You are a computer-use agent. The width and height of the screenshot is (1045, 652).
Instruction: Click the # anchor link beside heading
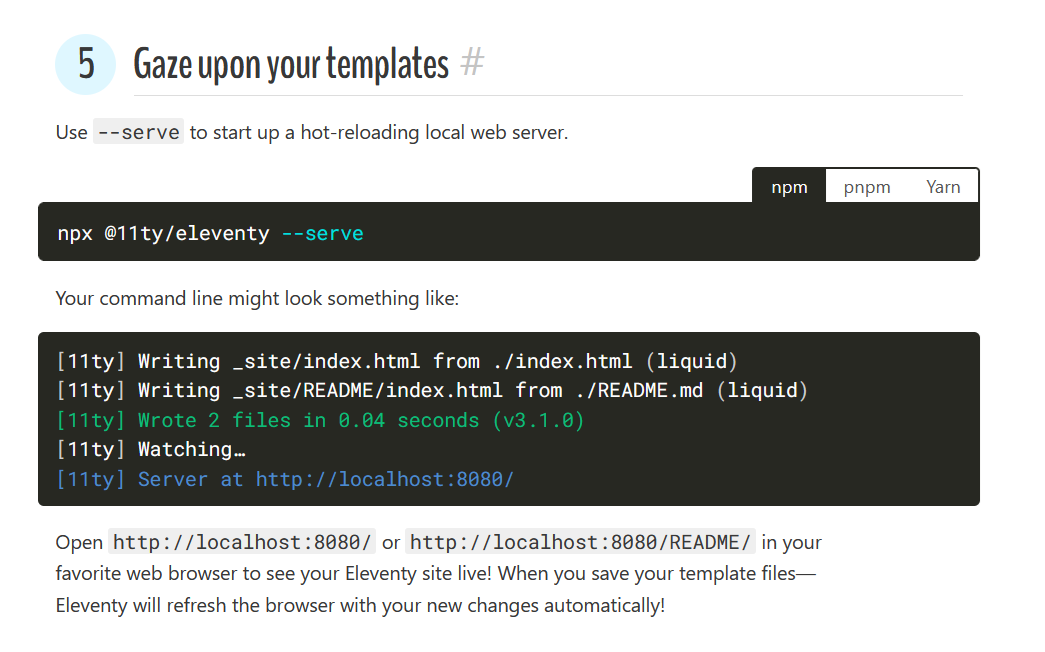(472, 63)
